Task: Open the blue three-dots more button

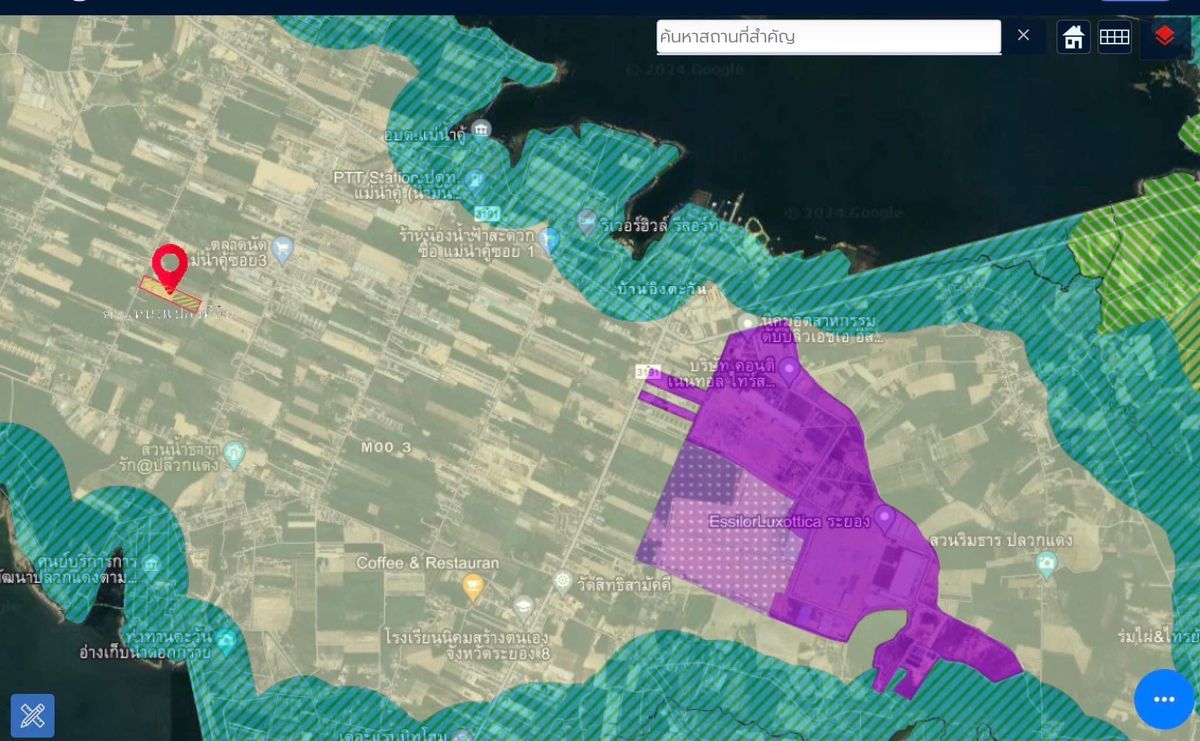Action: tap(1163, 699)
